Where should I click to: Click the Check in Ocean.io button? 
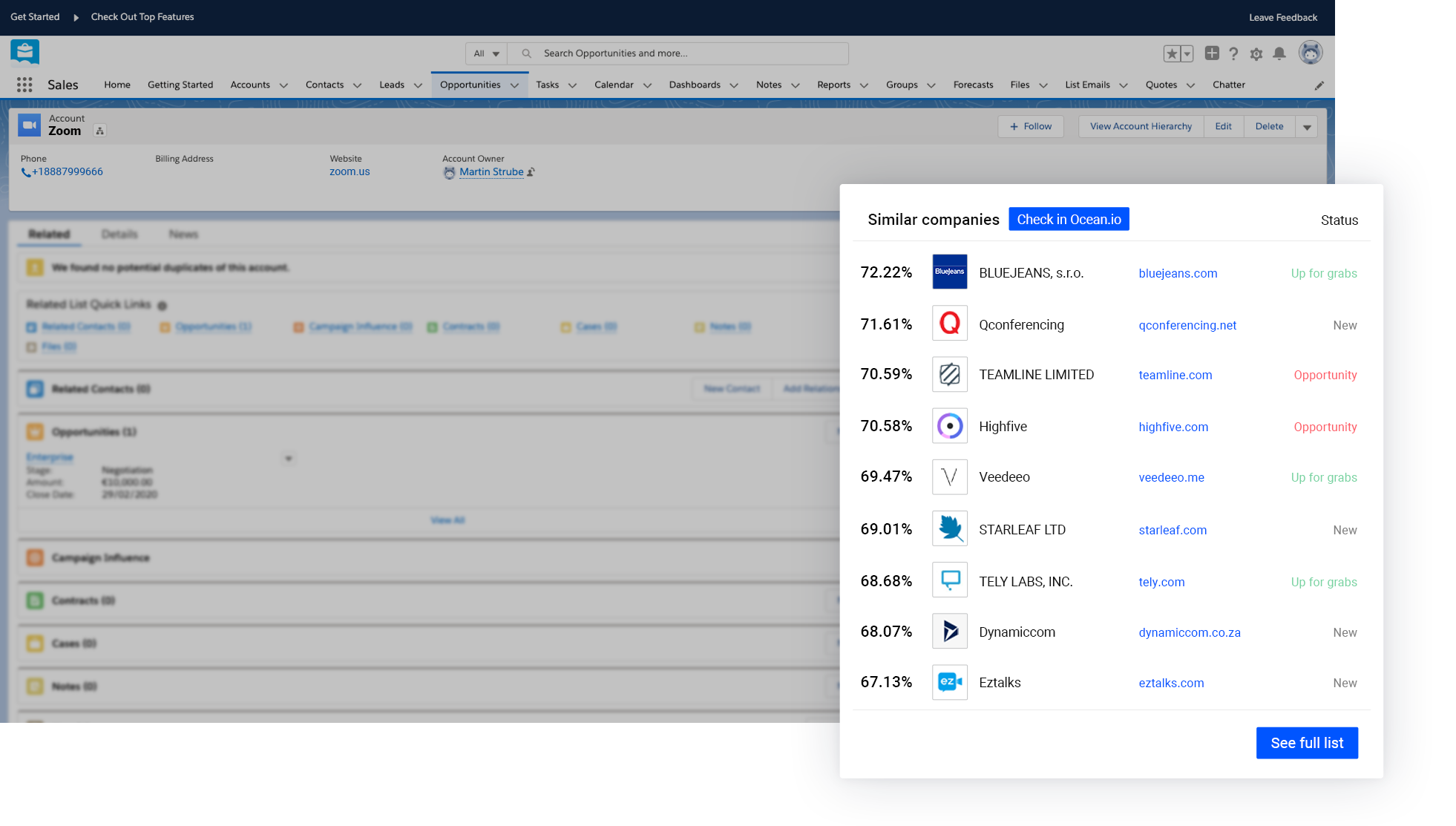tap(1069, 219)
